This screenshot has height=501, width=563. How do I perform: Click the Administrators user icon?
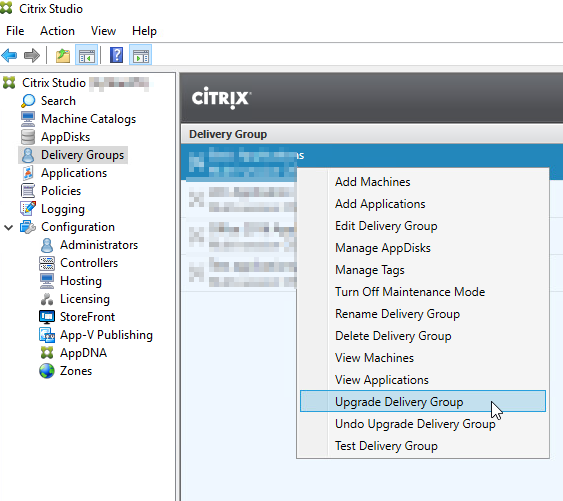tap(47, 245)
